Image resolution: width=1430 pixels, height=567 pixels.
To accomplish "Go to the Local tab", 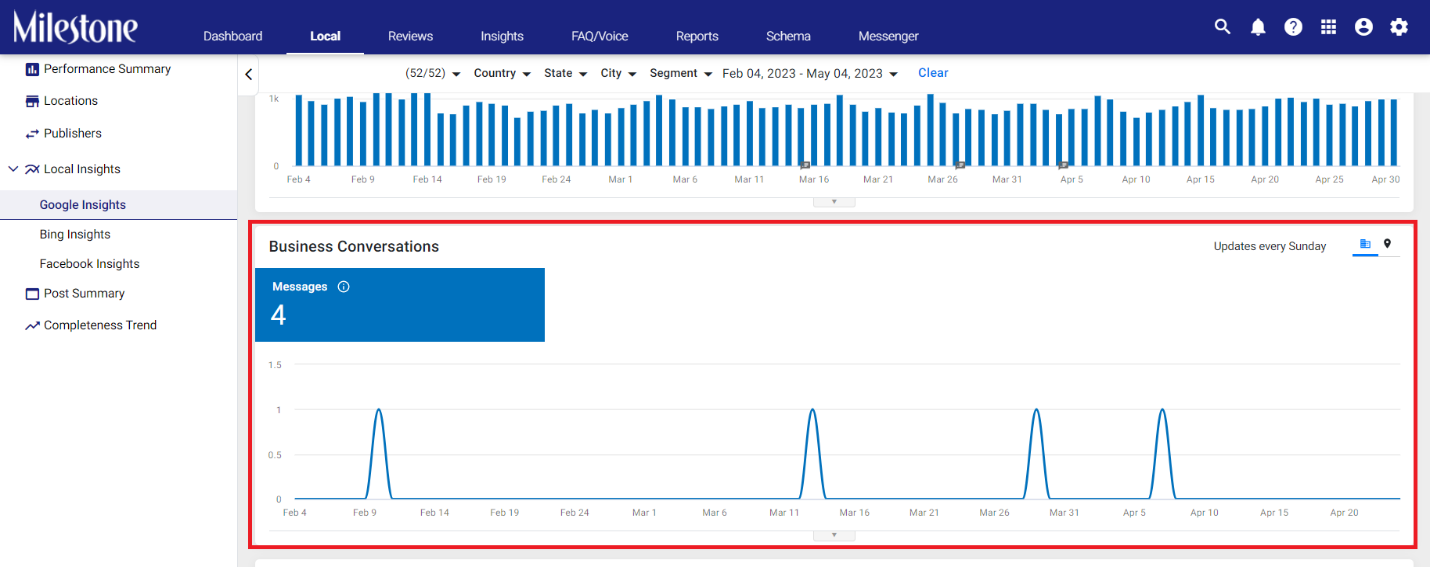I will 325,36.
